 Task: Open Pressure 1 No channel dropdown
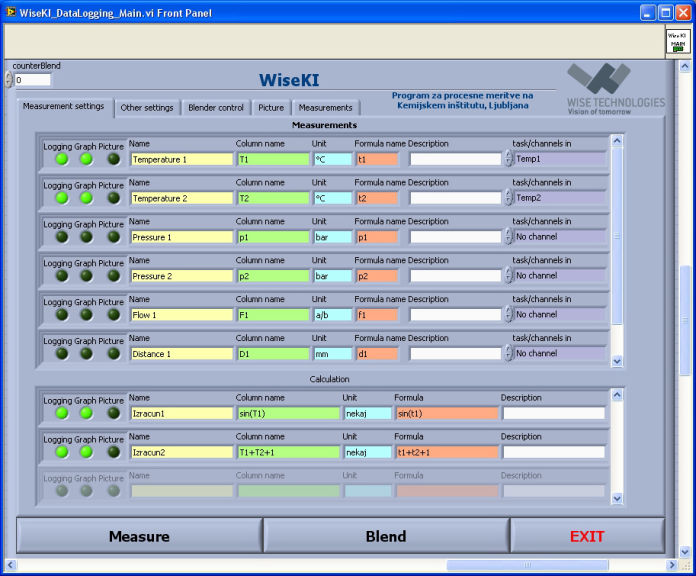(x=560, y=237)
